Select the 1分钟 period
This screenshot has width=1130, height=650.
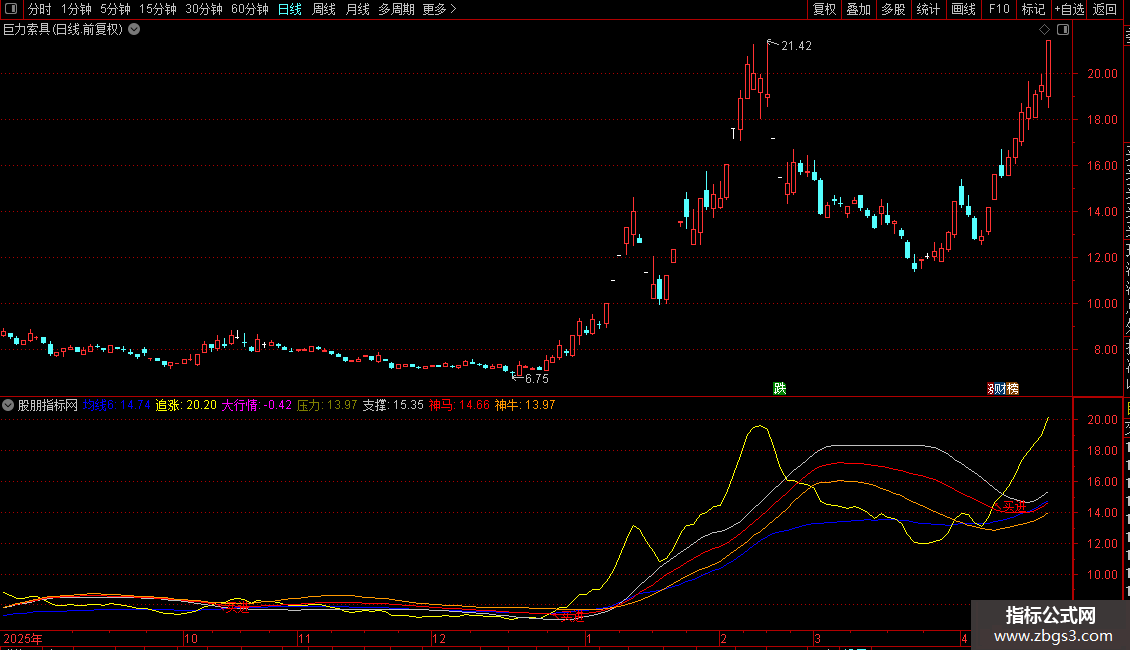click(x=76, y=9)
